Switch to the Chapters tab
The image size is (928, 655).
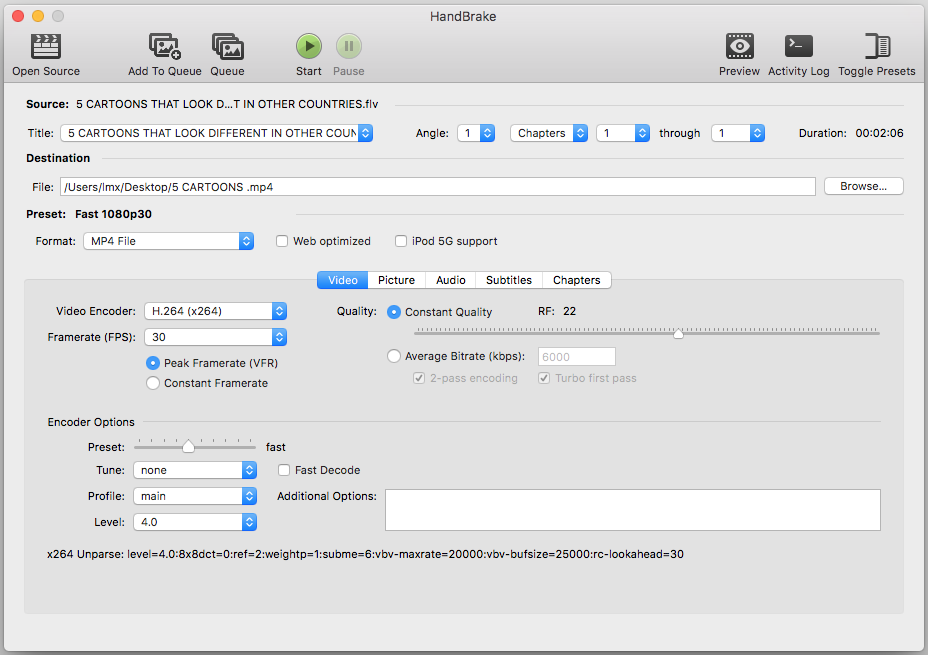[x=576, y=280]
